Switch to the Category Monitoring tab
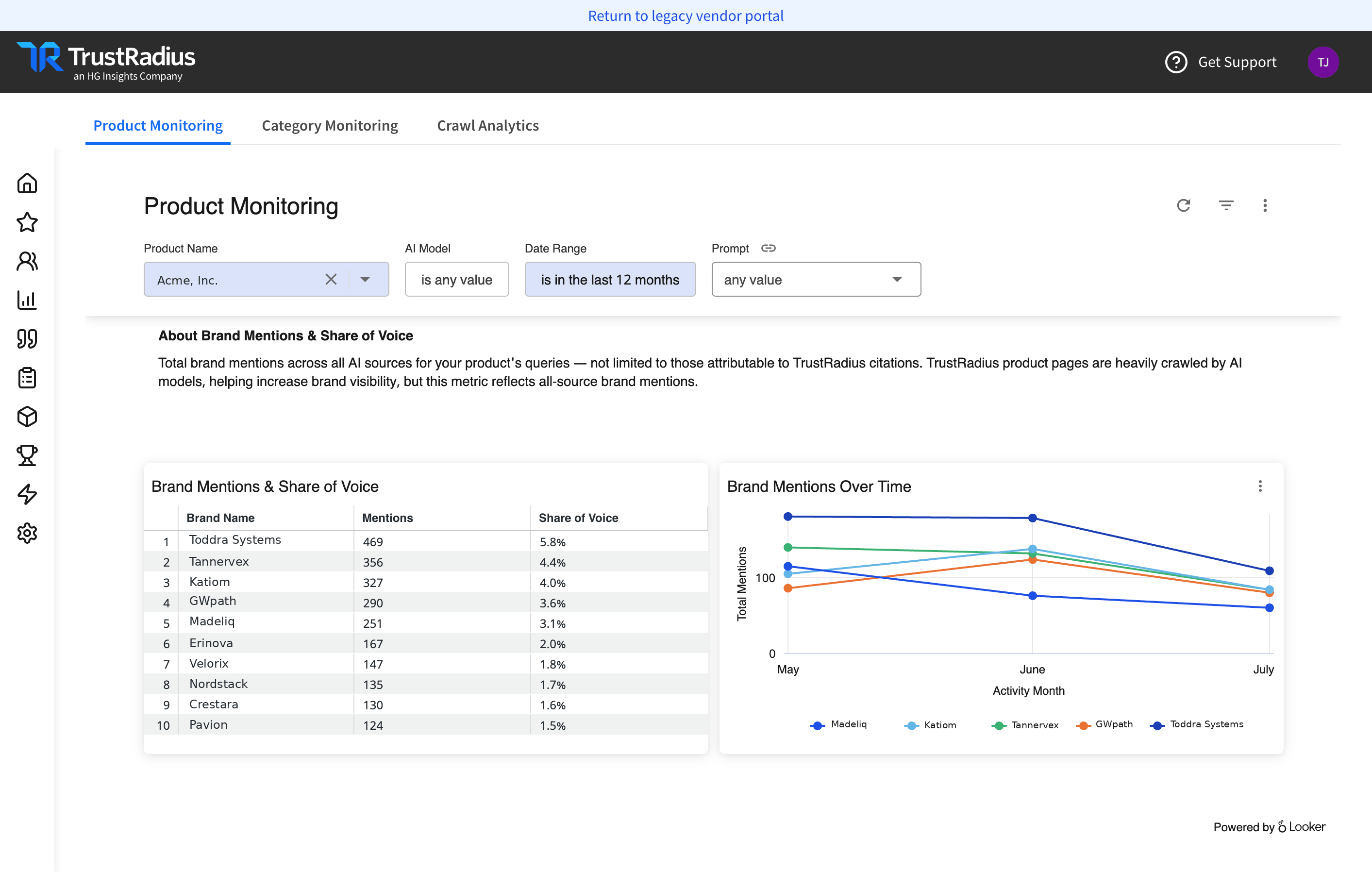This screenshot has width=1372, height=872. [330, 125]
